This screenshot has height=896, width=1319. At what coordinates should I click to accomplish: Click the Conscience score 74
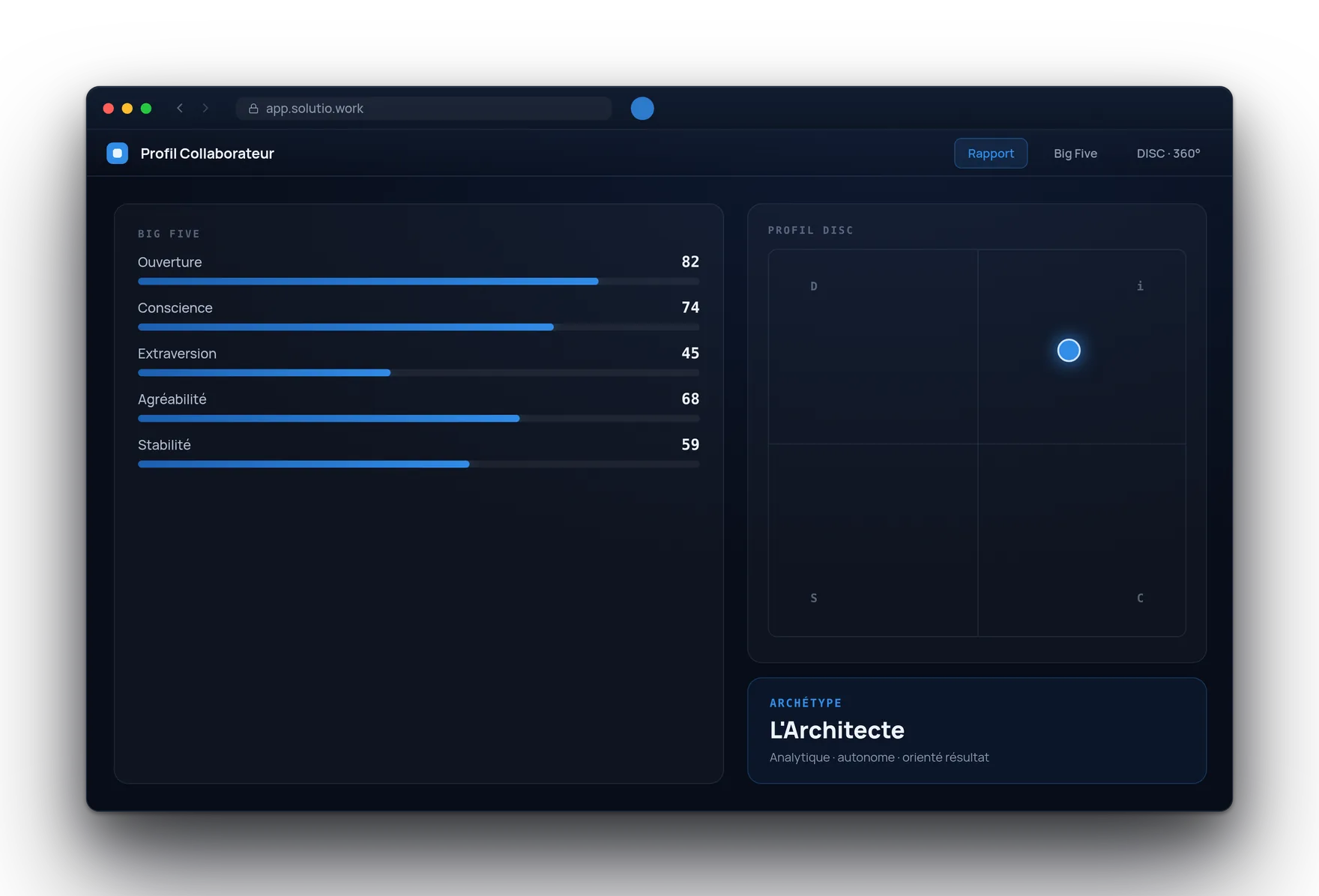click(x=690, y=307)
